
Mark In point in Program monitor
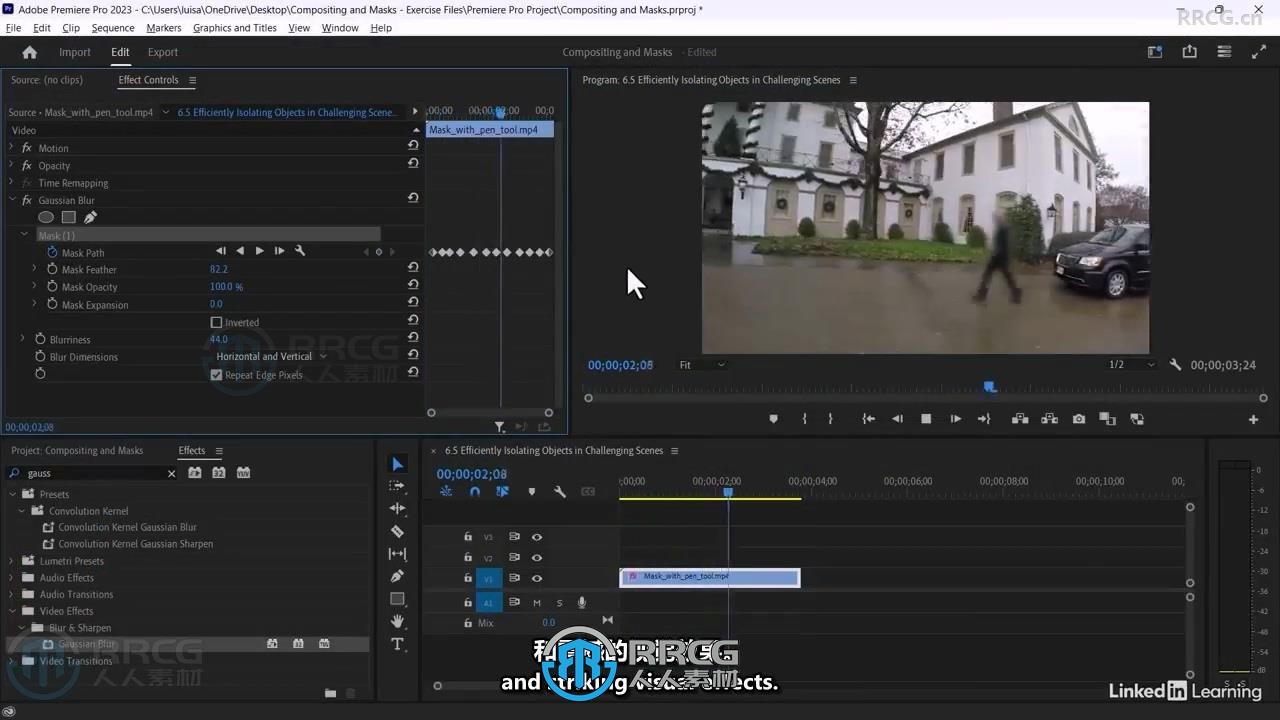coord(804,419)
